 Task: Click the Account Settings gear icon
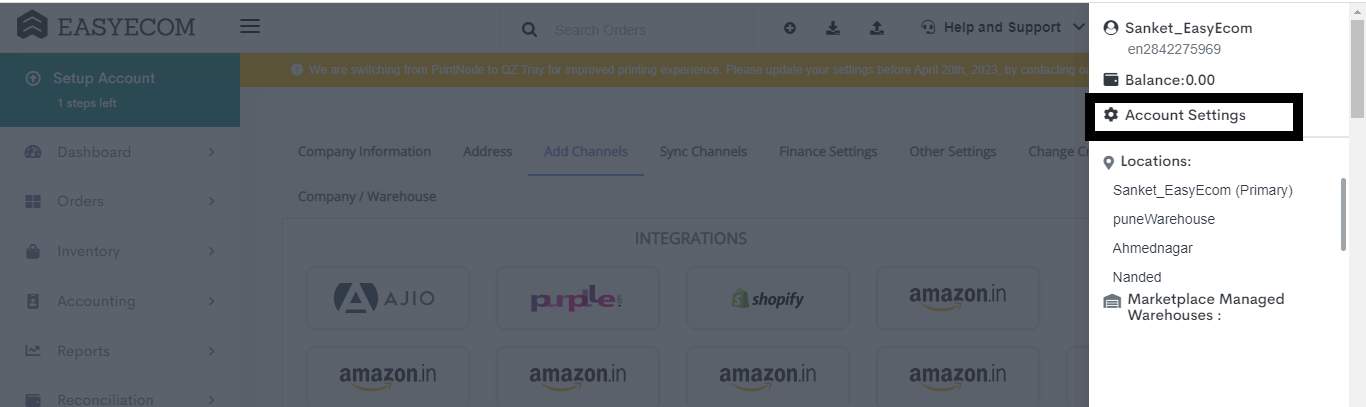(x=1111, y=115)
